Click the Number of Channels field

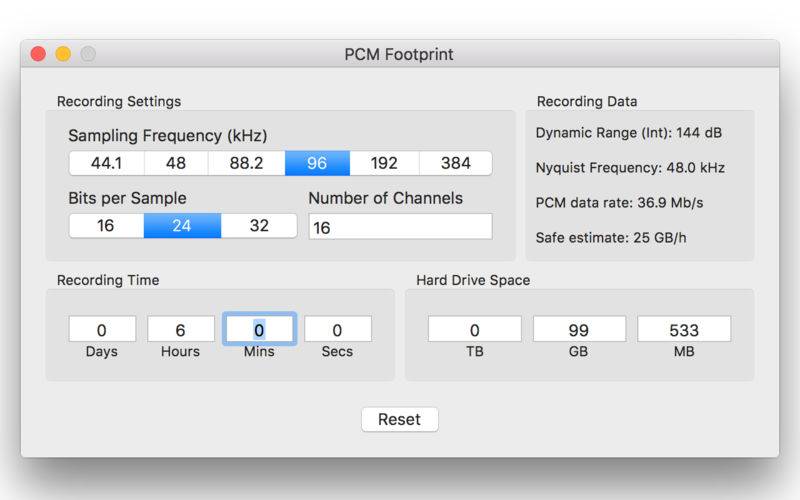pos(400,227)
